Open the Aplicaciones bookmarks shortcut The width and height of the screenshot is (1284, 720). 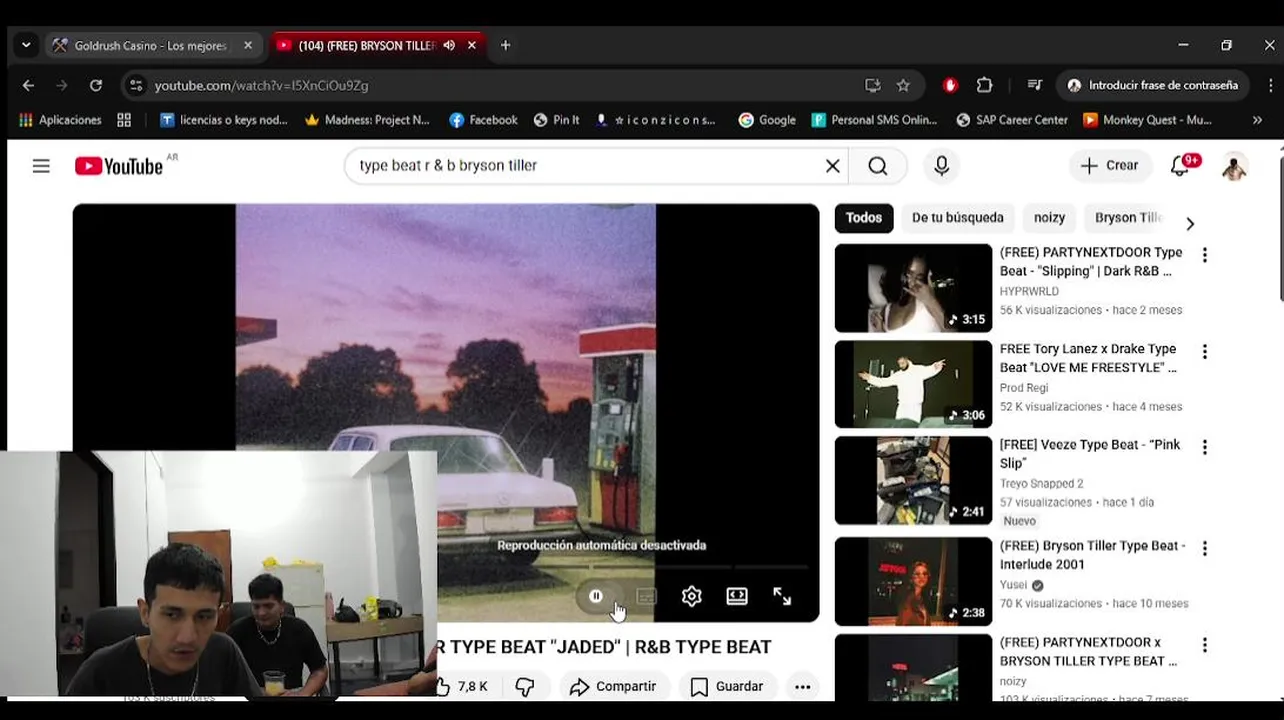pyautogui.click(x=60, y=120)
